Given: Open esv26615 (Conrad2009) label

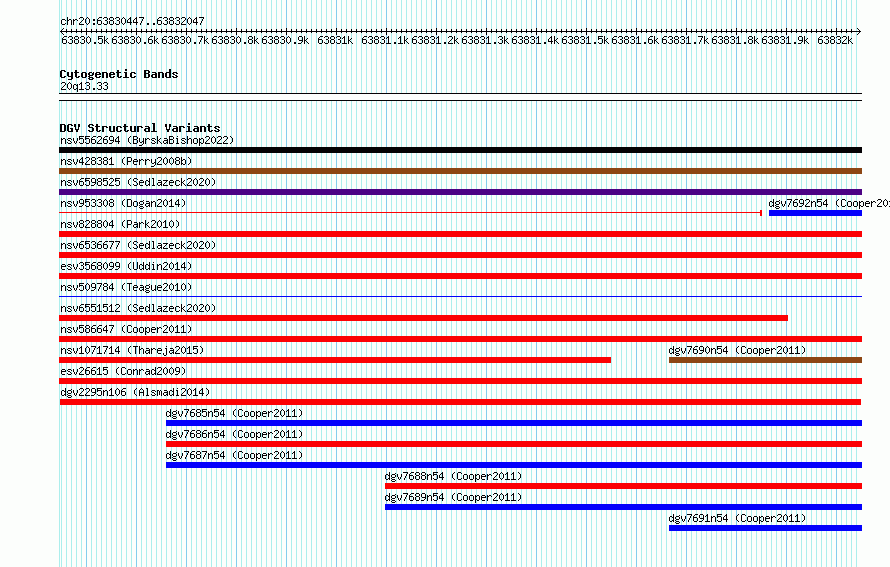Looking at the screenshot, I should point(123,371).
